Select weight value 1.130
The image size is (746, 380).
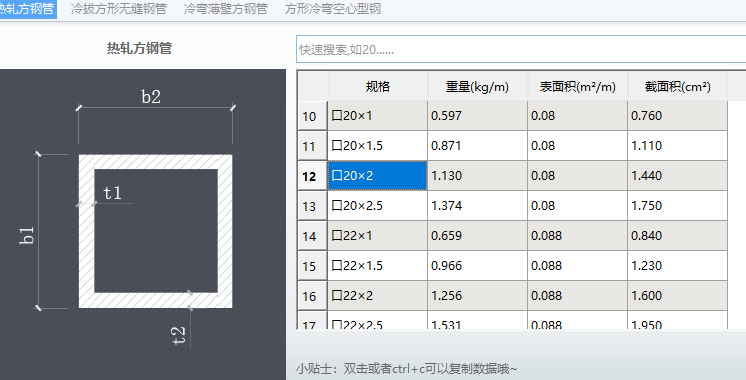click(x=478, y=175)
